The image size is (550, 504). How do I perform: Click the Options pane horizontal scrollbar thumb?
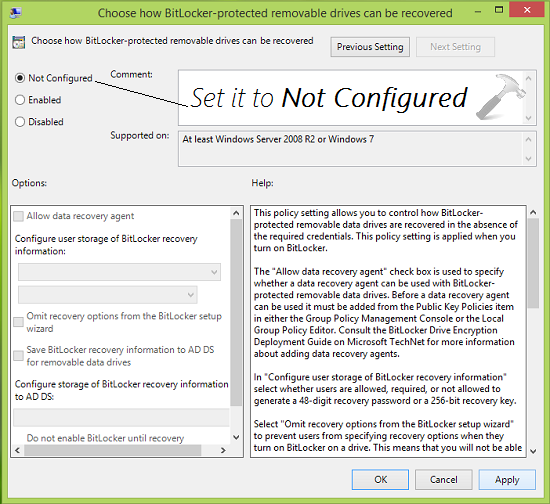[x=113, y=450]
